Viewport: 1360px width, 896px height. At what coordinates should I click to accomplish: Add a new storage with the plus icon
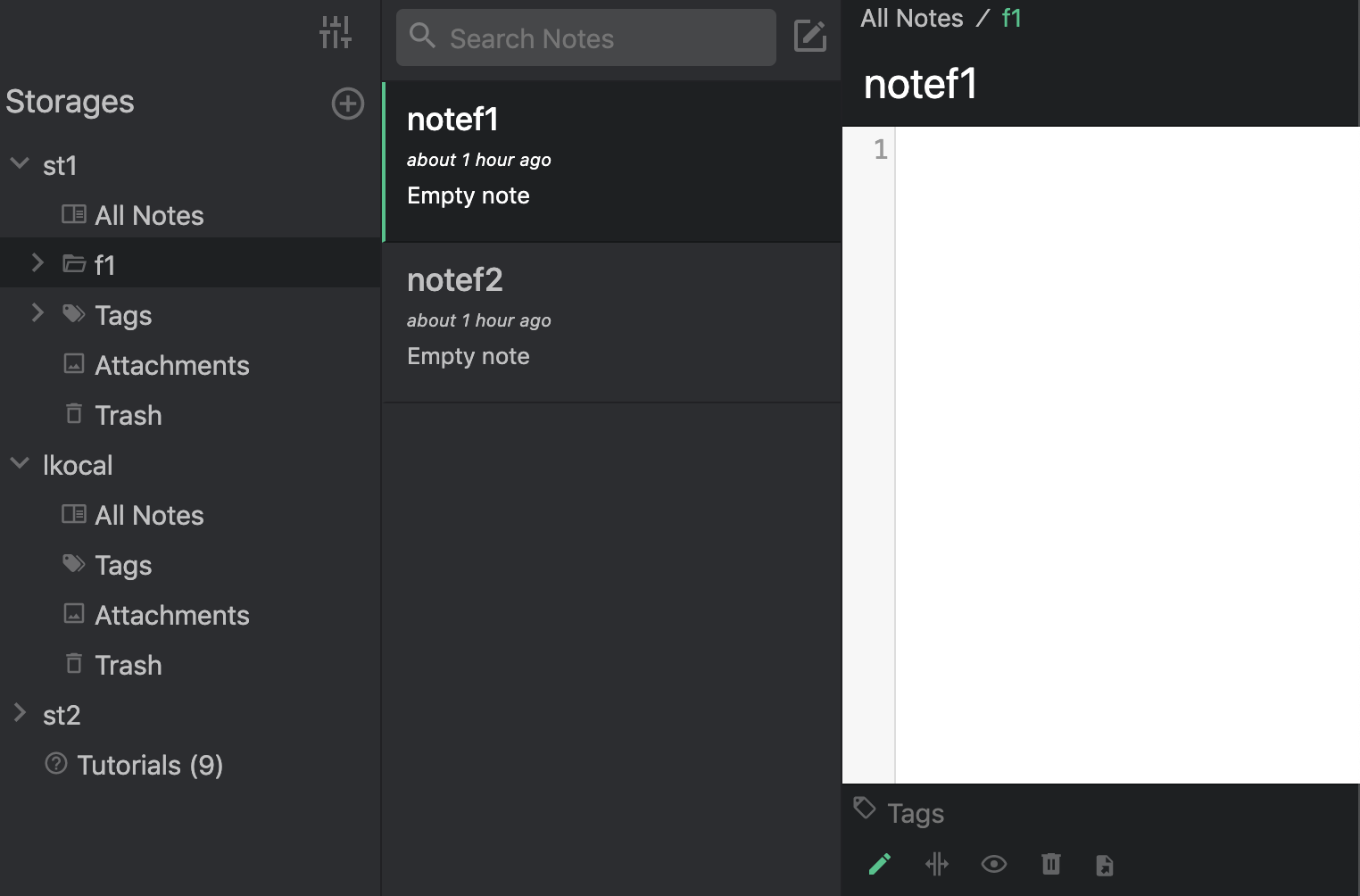pyautogui.click(x=347, y=104)
